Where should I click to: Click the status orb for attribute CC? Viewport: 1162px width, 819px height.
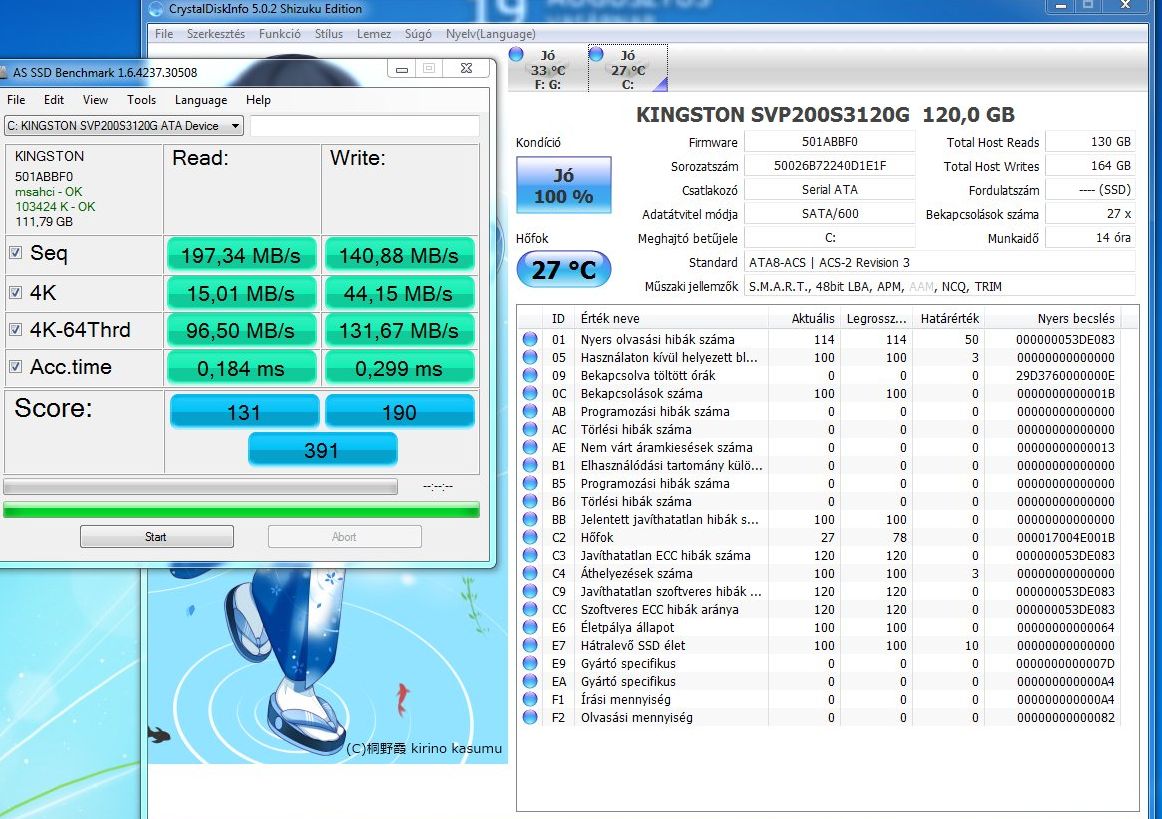coord(530,609)
